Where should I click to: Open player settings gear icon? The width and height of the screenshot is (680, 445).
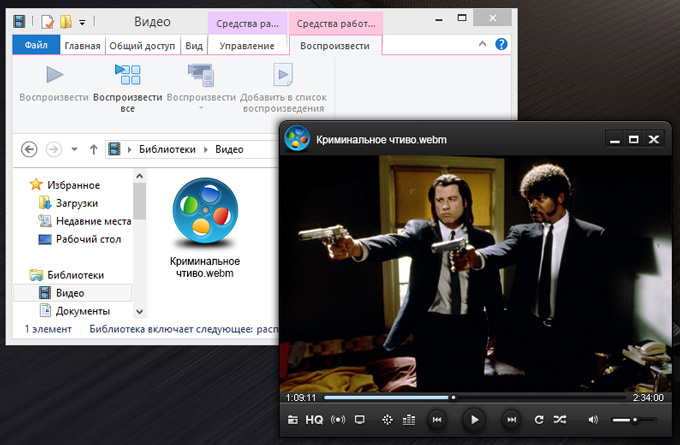pyautogui.click(x=387, y=420)
